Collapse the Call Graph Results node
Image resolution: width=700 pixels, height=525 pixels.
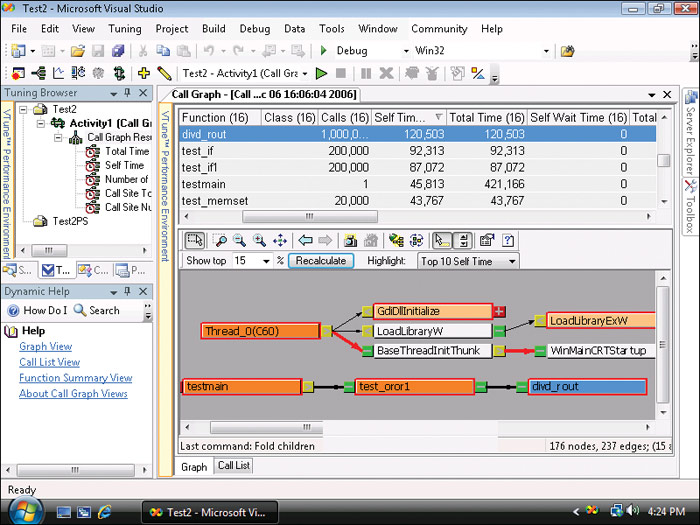point(58,138)
